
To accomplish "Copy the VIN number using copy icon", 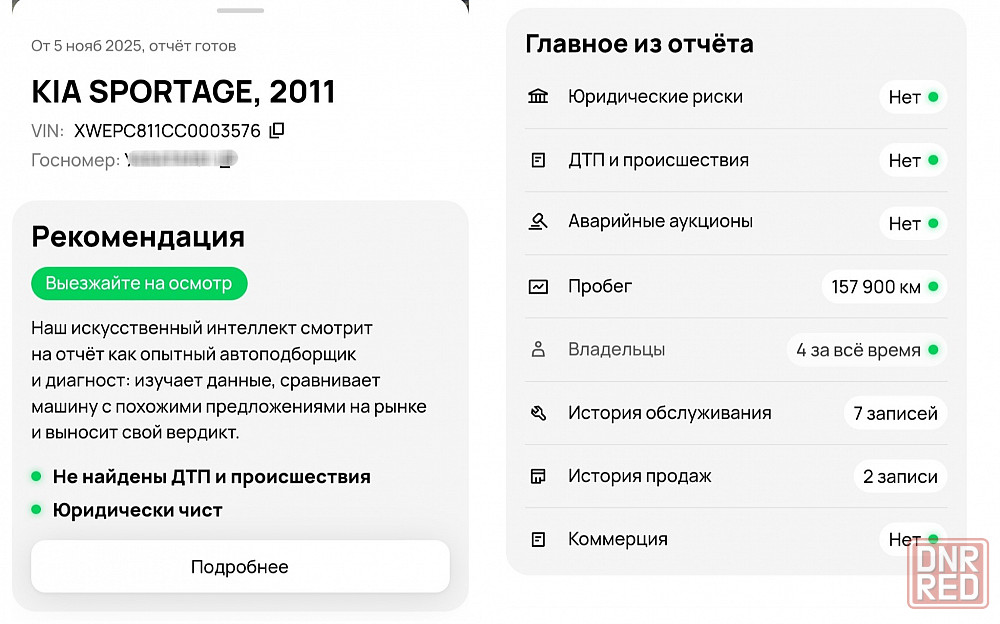I will tap(277, 131).
